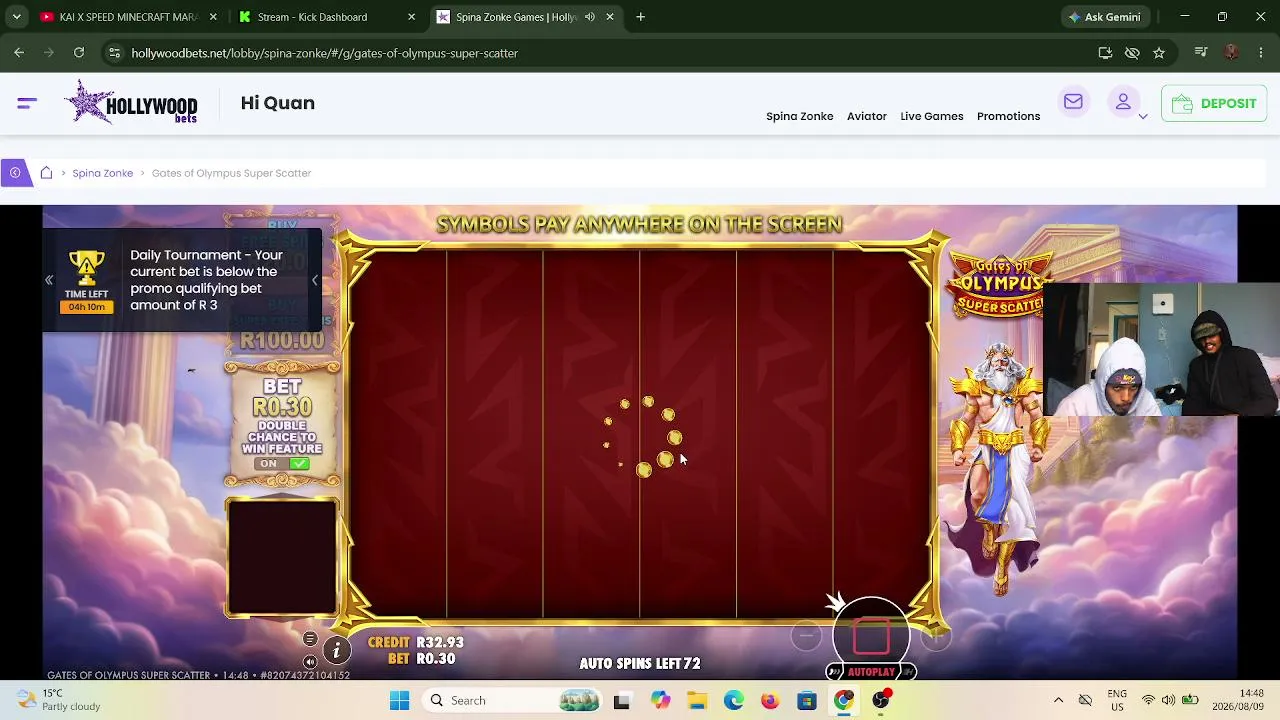
Task: Click the tournament trophy icon
Action: [86, 268]
